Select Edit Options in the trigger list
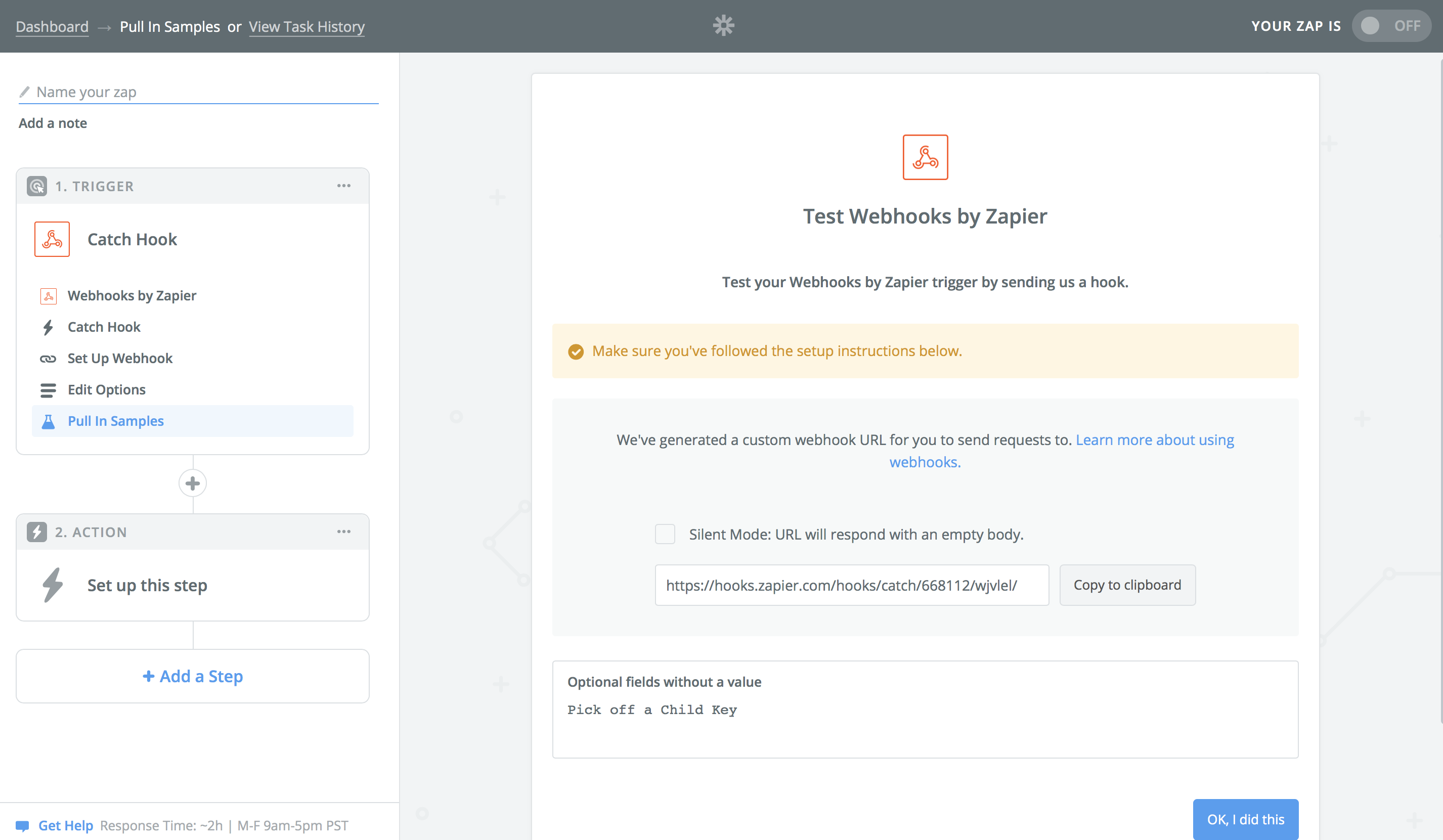Viewport: 1443px width, 840px height. (107, 390)
